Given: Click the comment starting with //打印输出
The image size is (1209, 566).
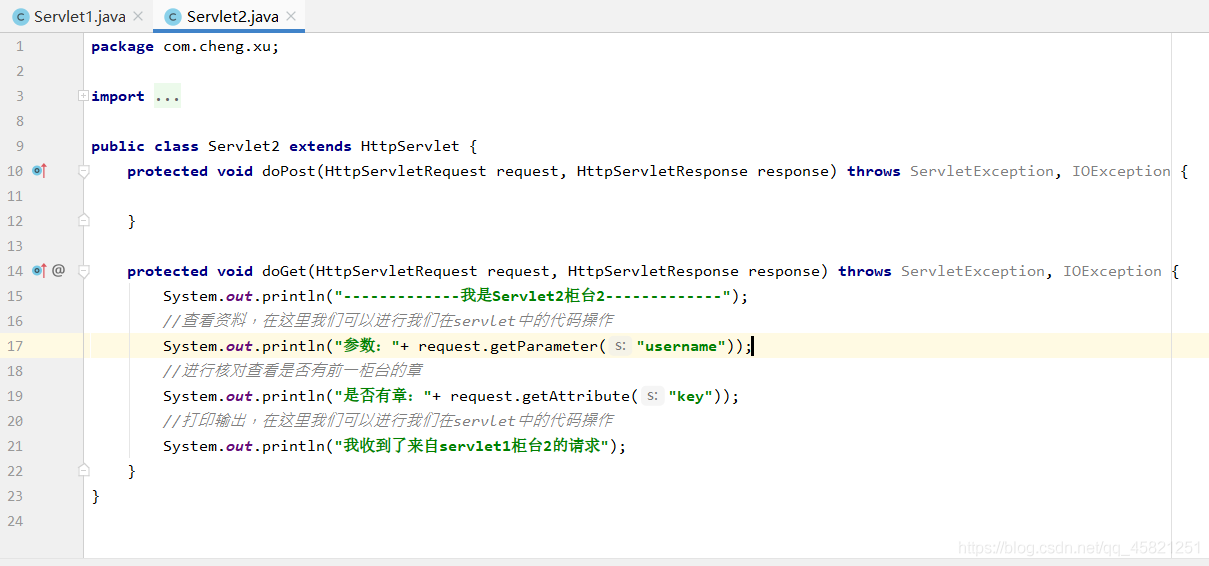Looking at the screenshot, I should tap(388, 421).
